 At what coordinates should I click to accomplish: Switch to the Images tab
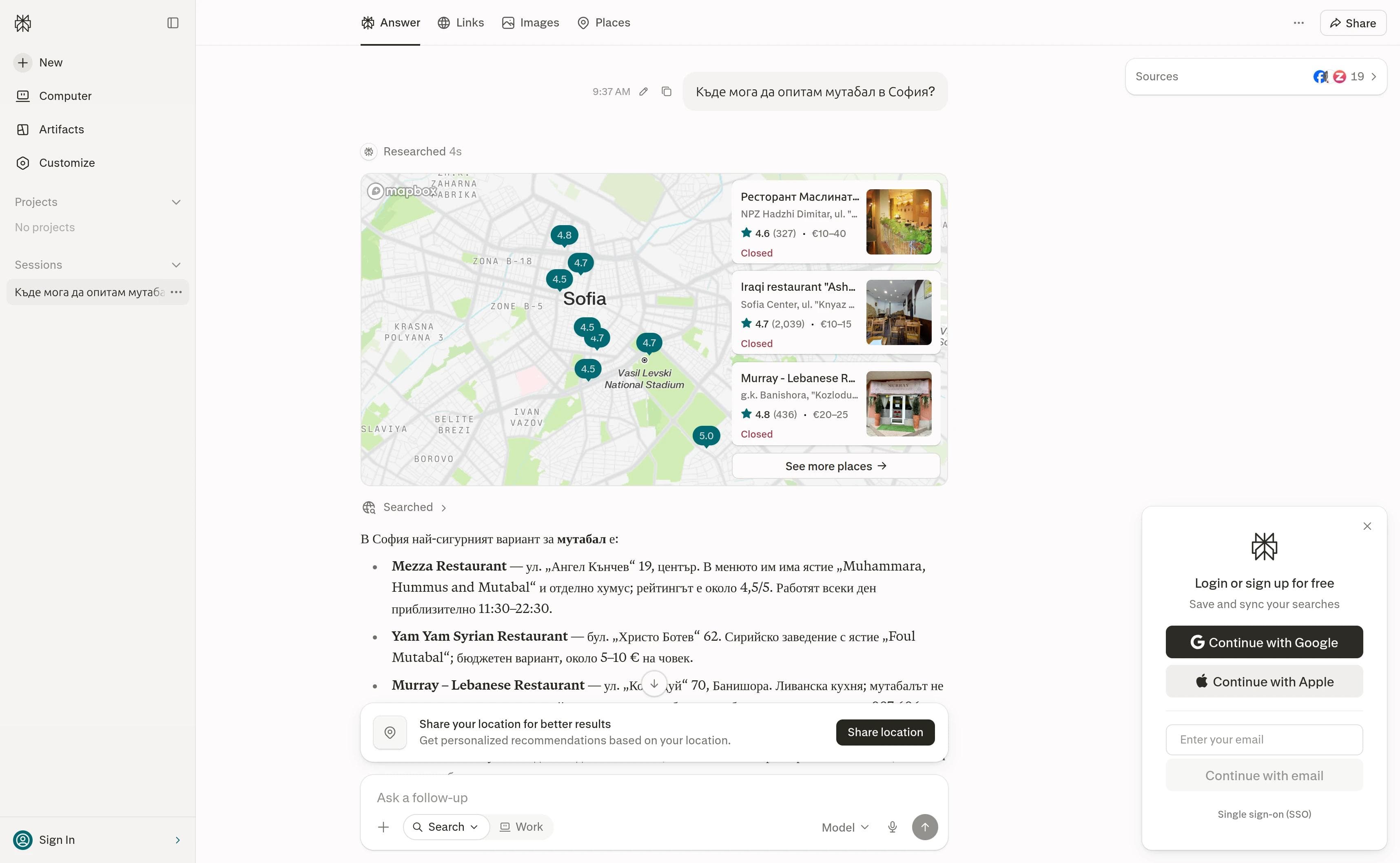530,23
